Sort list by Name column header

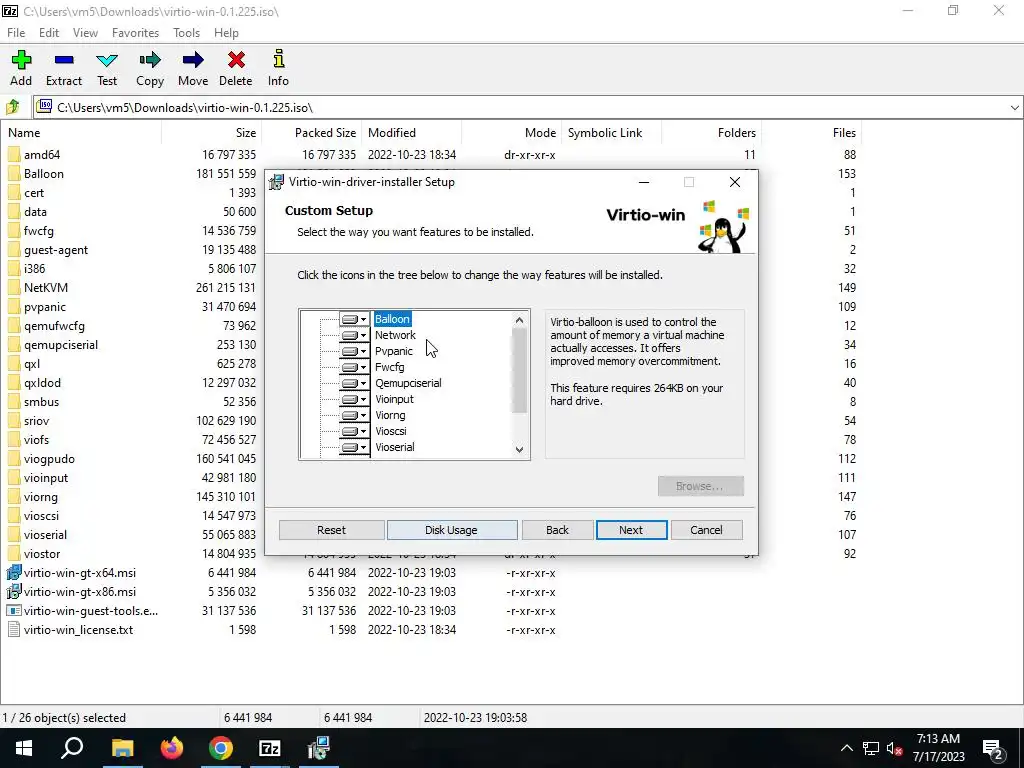pos(81,133)
